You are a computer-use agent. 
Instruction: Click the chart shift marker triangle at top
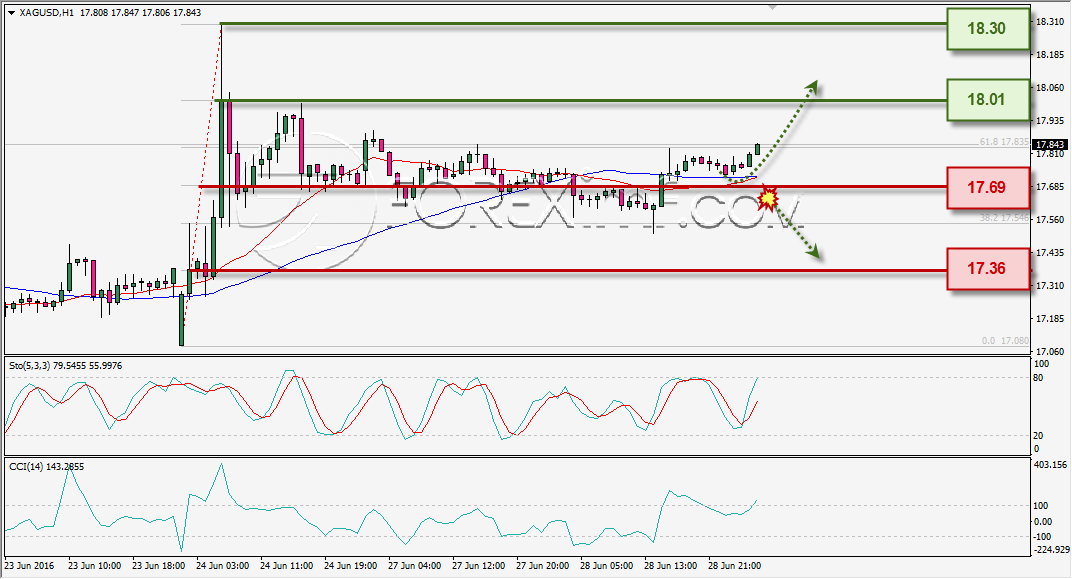pyautogui.click(x=773, y=7)
